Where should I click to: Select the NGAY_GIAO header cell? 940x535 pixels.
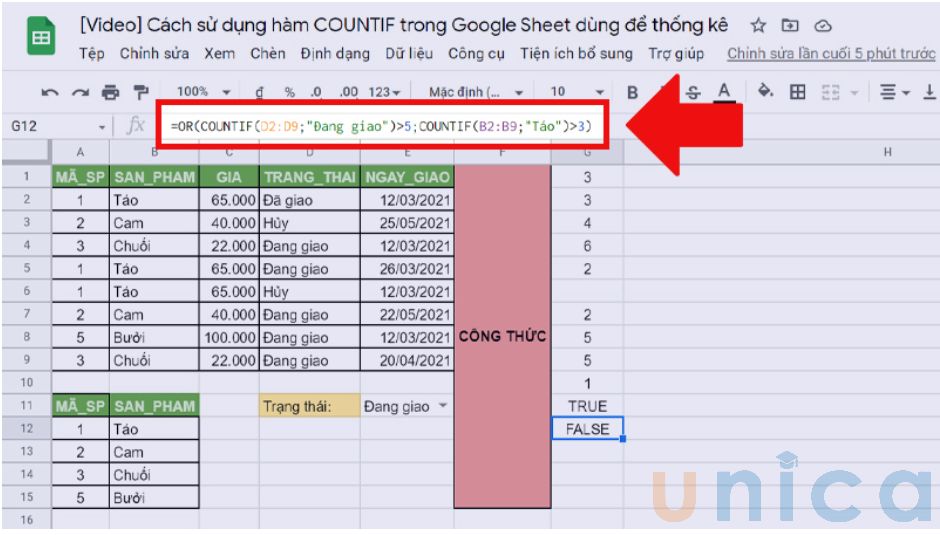(407, 177)
